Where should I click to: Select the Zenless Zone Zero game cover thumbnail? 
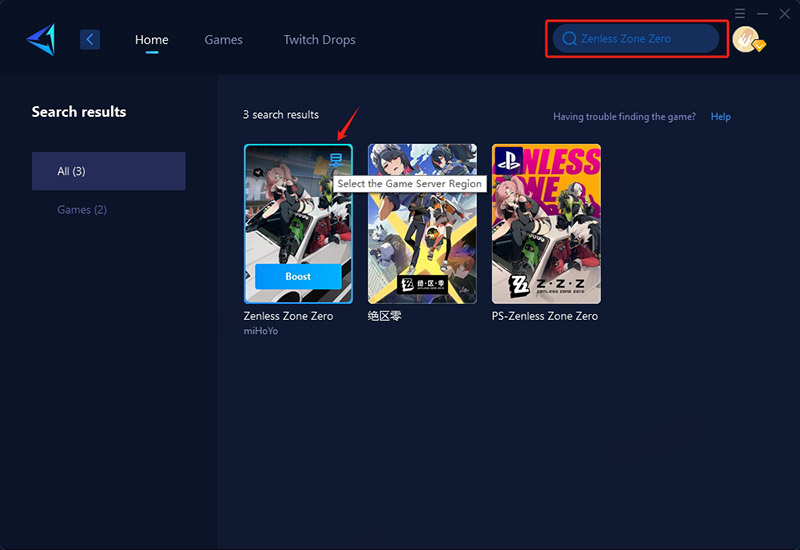pos(298,223)
